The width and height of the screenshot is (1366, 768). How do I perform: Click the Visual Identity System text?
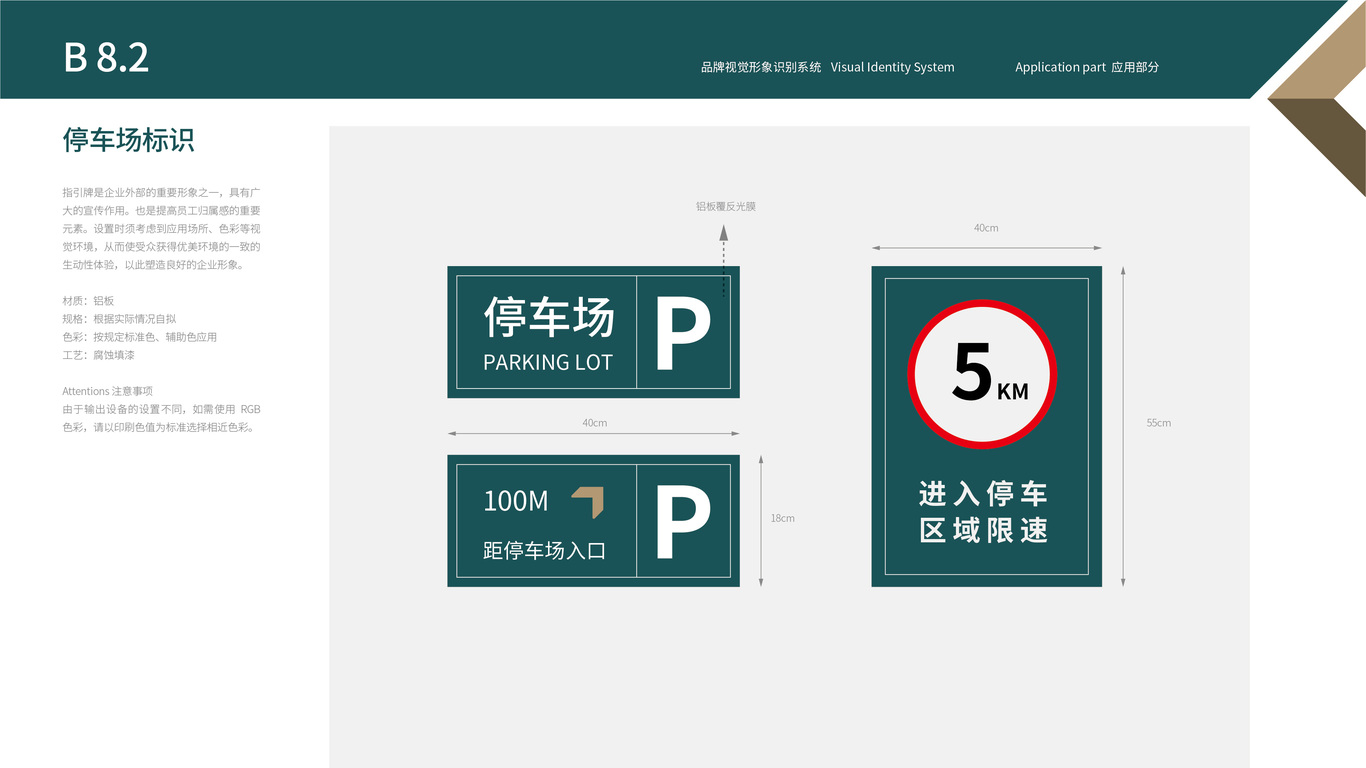coord(892,67)
